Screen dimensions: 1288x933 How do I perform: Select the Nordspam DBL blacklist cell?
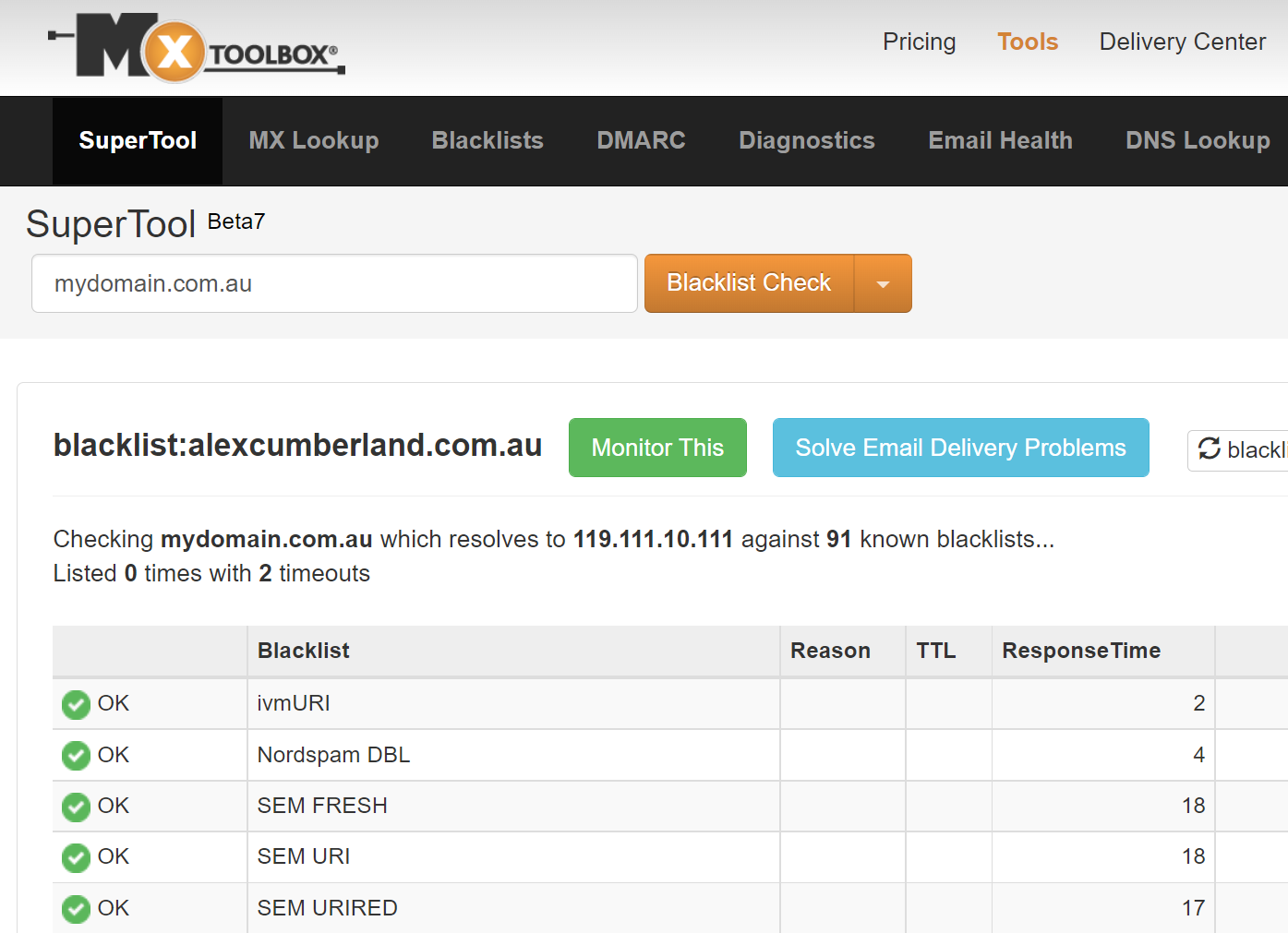513,755
